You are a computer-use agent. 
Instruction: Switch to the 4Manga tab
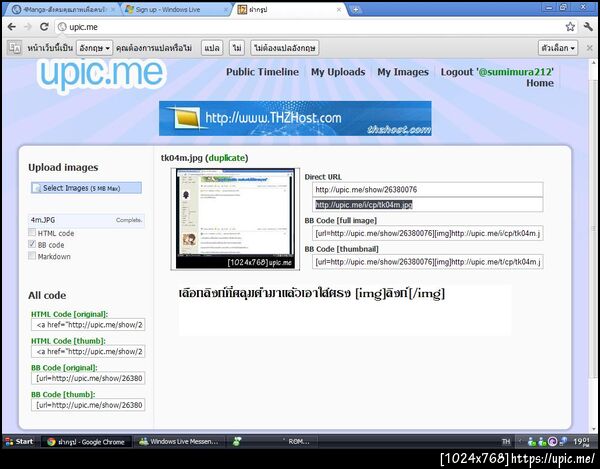click(63, 10)
